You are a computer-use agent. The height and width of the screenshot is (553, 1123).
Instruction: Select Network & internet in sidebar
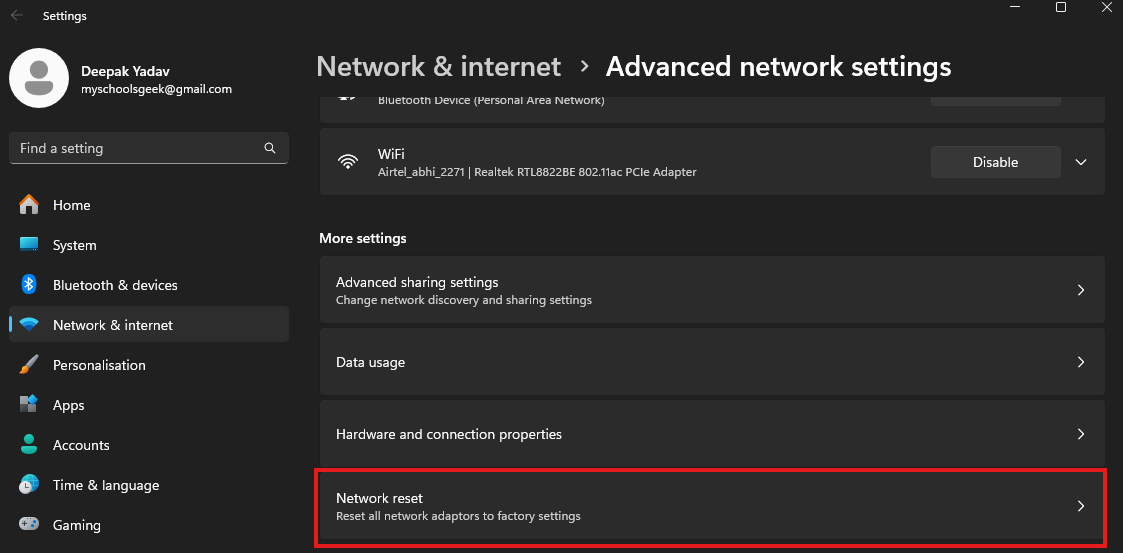(x=112, y=325)
